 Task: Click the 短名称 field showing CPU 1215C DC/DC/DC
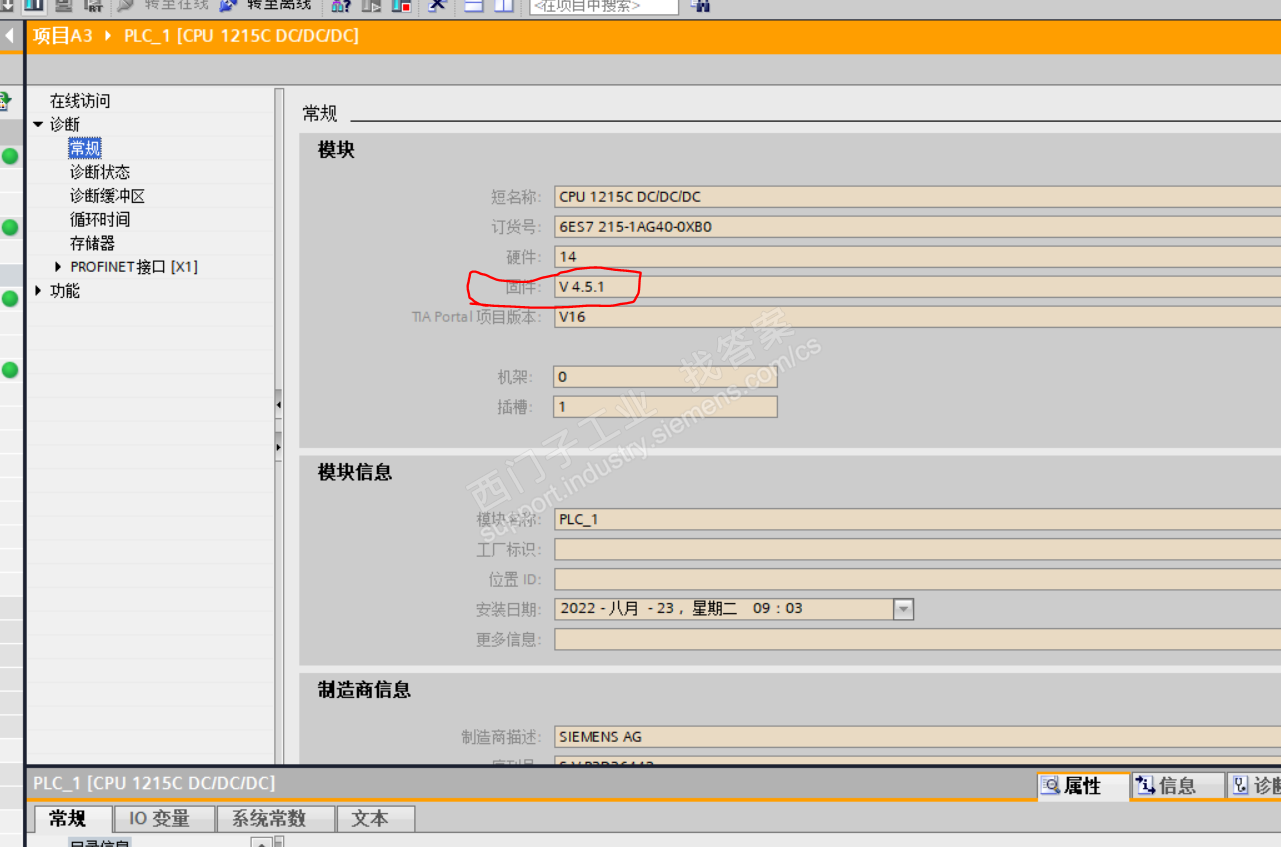pyautogui.click(x=917, y=197)
